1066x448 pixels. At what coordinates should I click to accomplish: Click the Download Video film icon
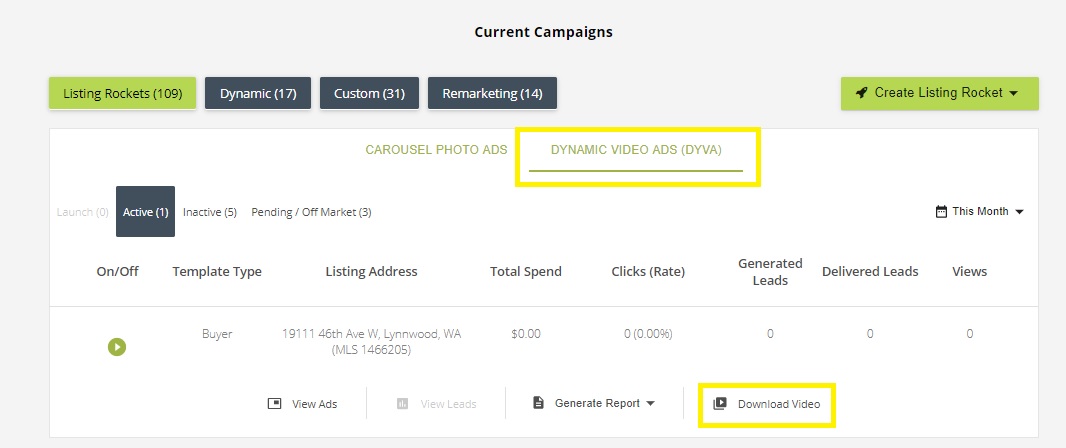pyautogui.click(x=720, y=404)
